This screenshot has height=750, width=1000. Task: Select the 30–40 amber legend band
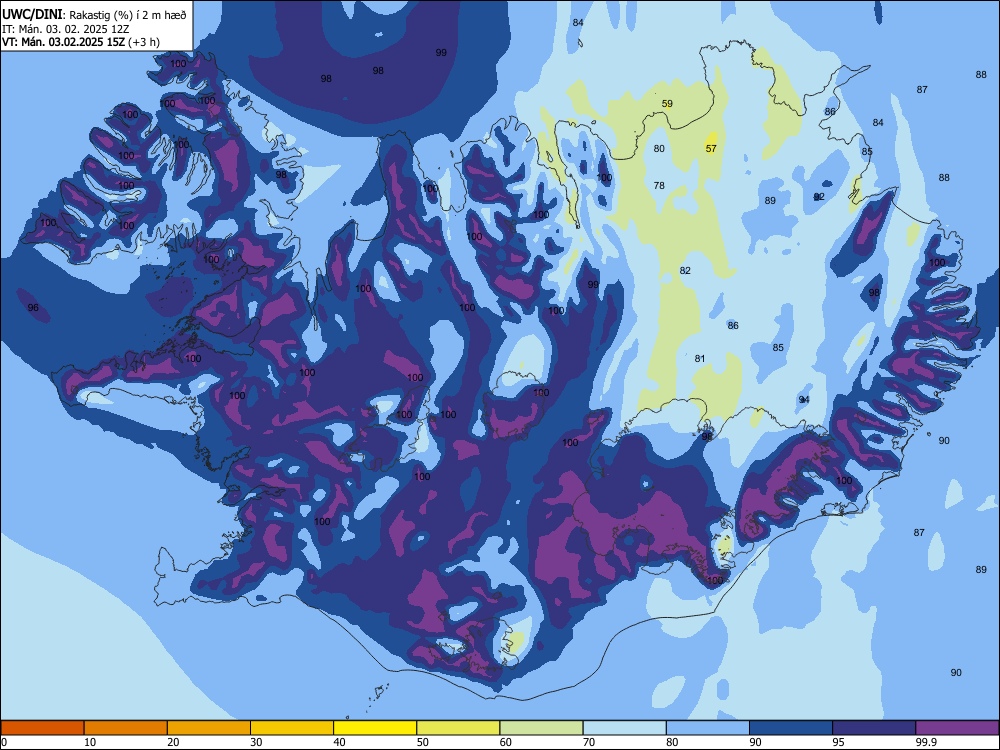click(x=292, y=728)
